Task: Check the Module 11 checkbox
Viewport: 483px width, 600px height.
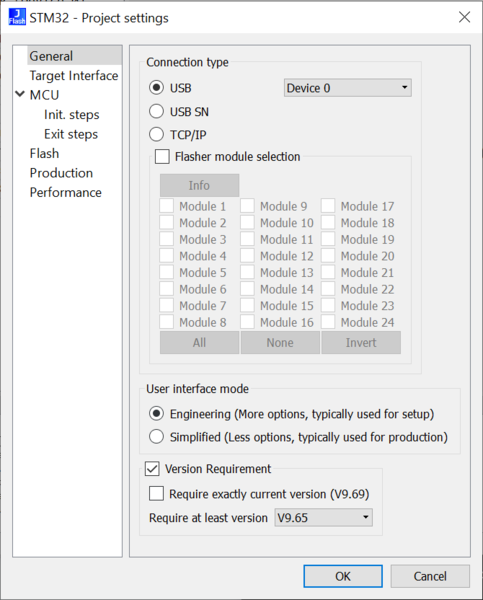Action: coord(247,239)
